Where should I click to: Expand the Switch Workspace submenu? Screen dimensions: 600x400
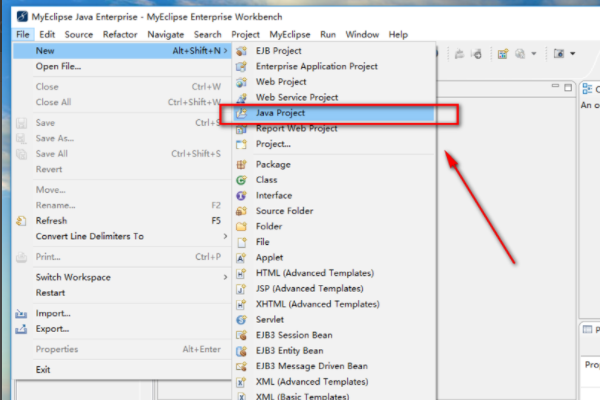[x=223, y=277]
